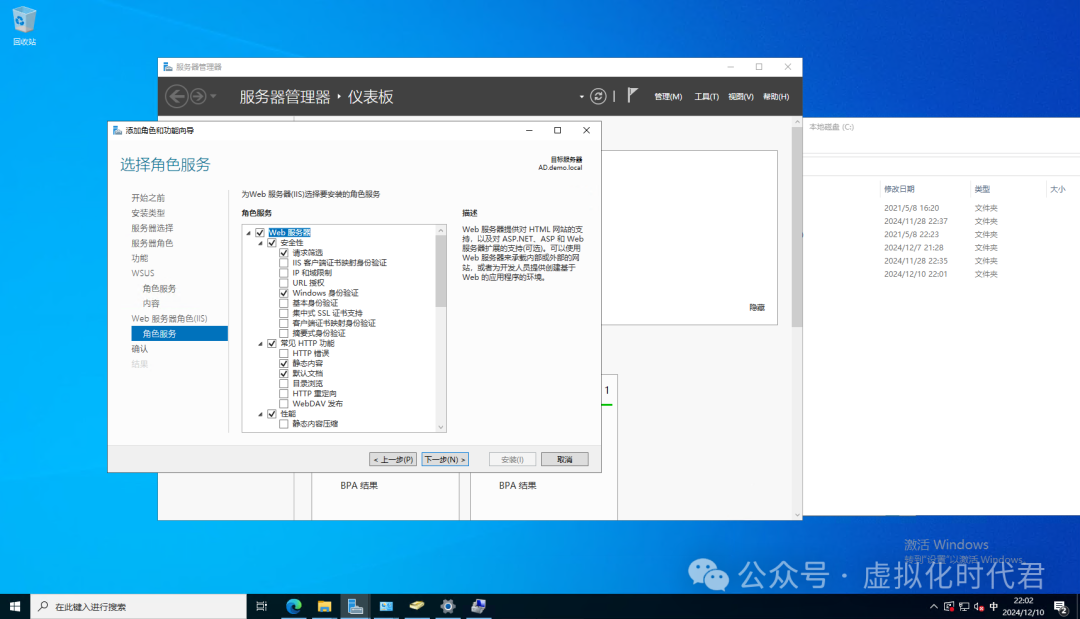Click role services list scroll down arrow

click(441, 427)
